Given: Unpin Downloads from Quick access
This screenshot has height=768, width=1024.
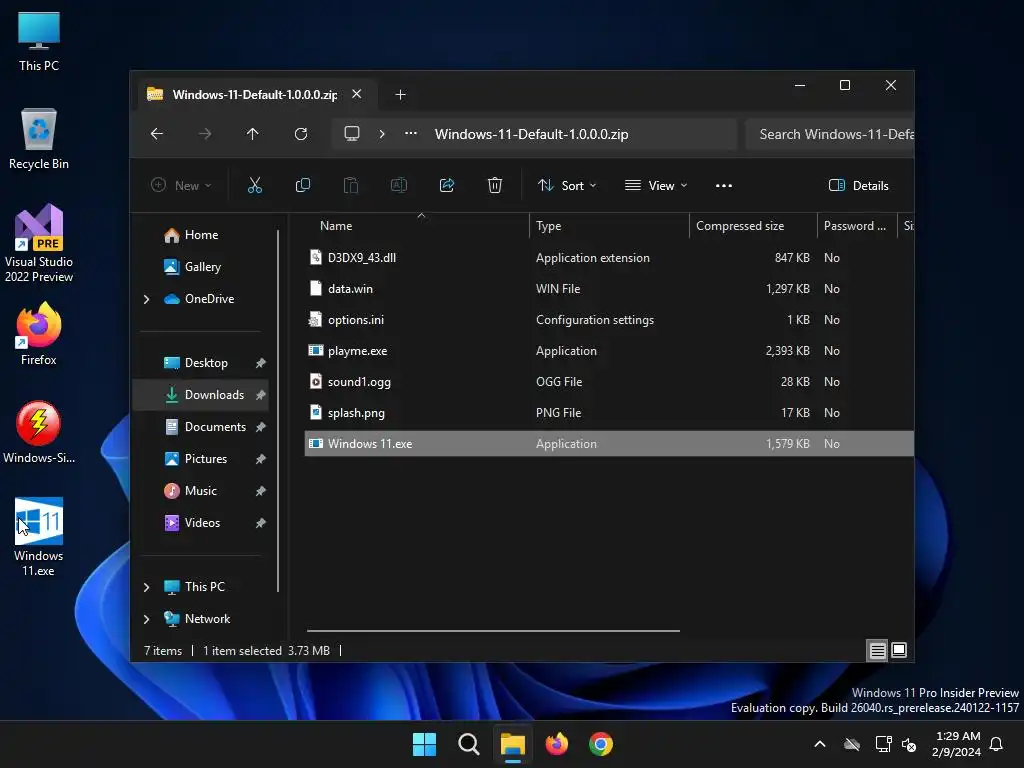Looking at the screenshot, I should pyautogui.click(x=260, y=395).
